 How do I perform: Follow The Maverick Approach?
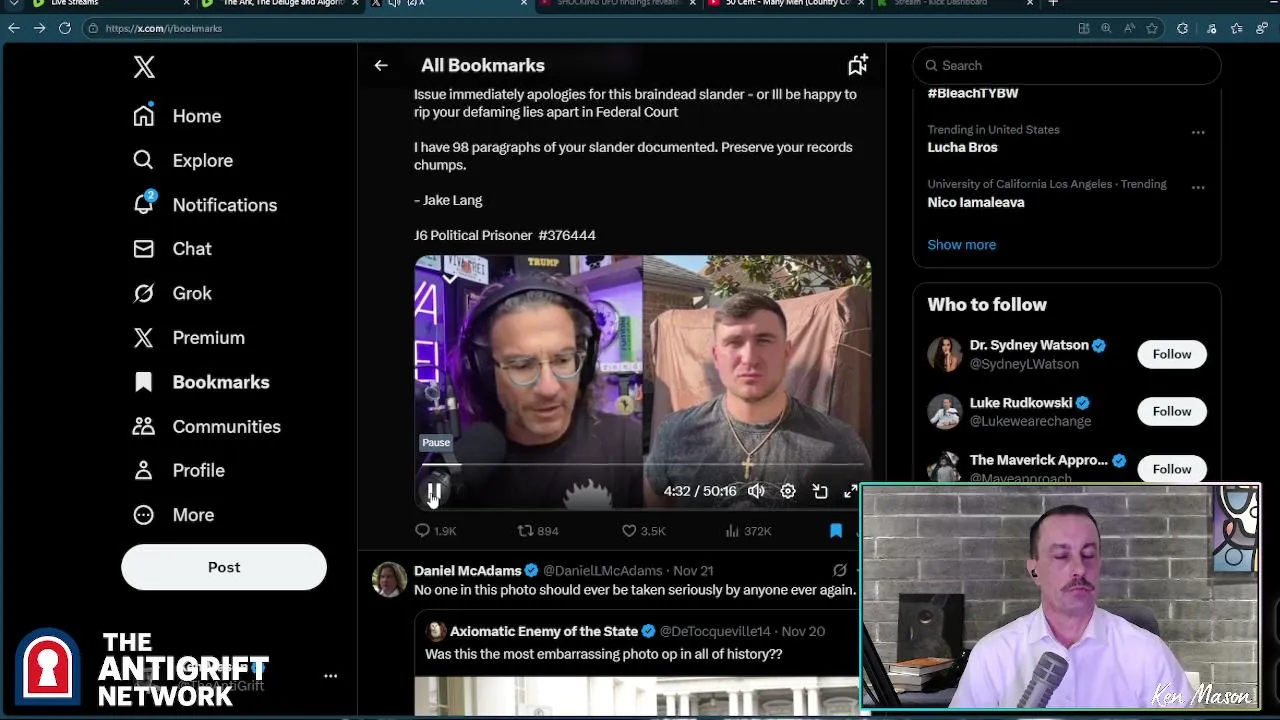1171,469
